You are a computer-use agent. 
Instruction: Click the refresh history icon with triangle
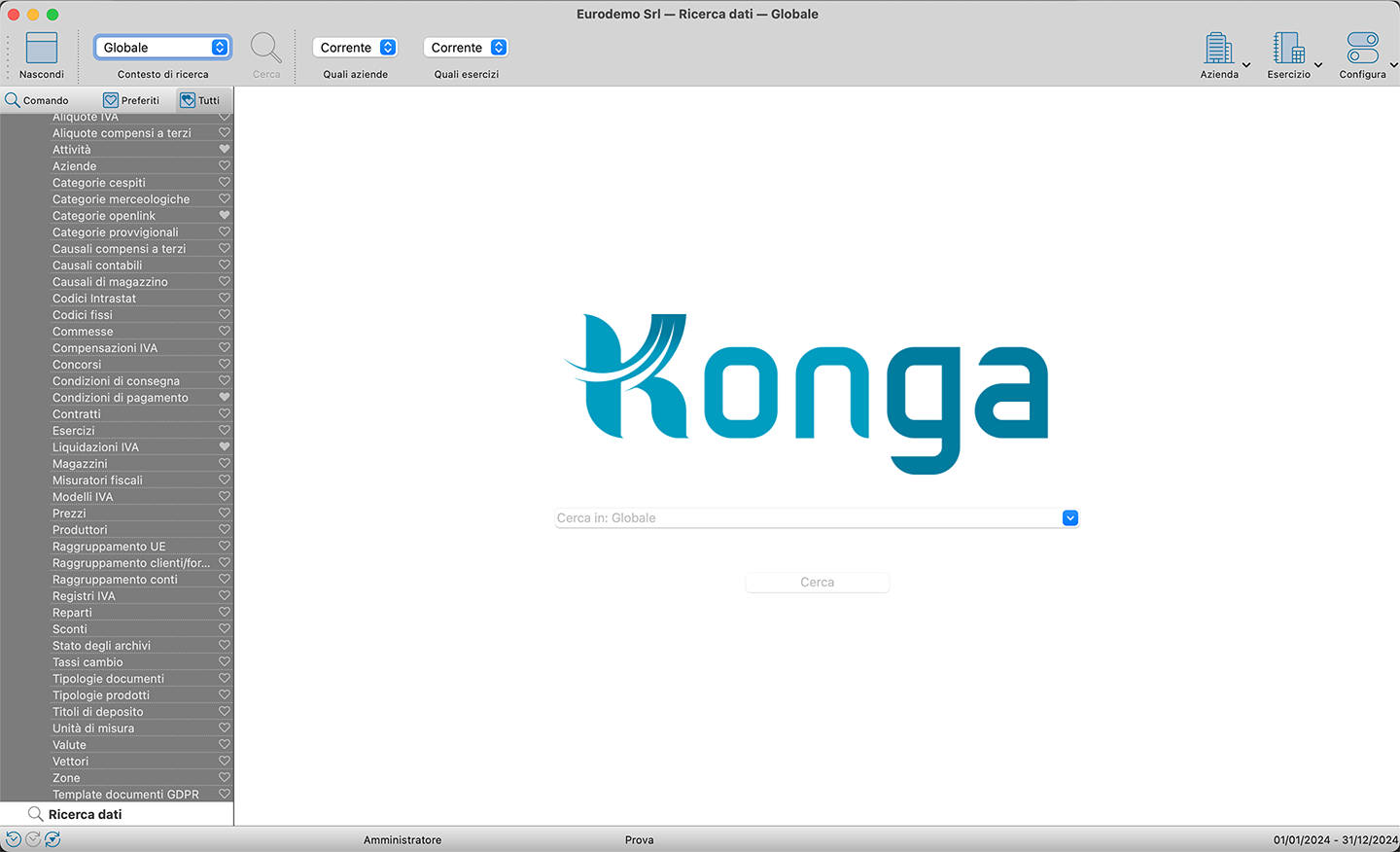(52, 839)
